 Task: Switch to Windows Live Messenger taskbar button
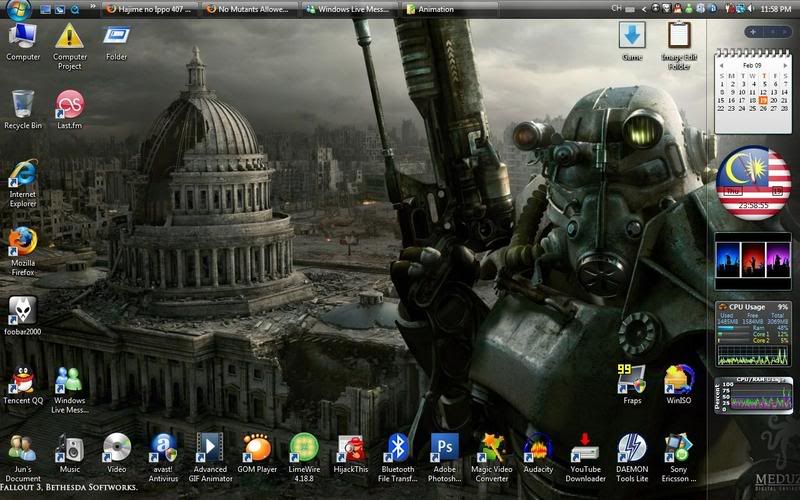pos(349,9)
